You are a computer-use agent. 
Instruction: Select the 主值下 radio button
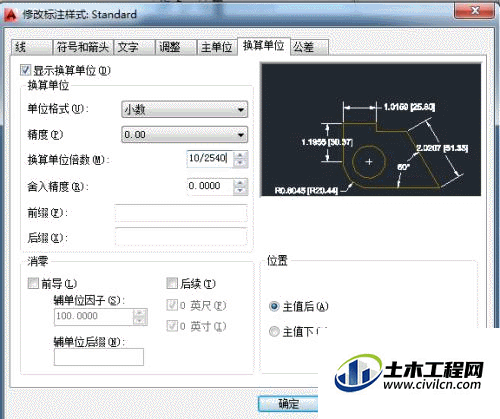click(x=274, y=331)
